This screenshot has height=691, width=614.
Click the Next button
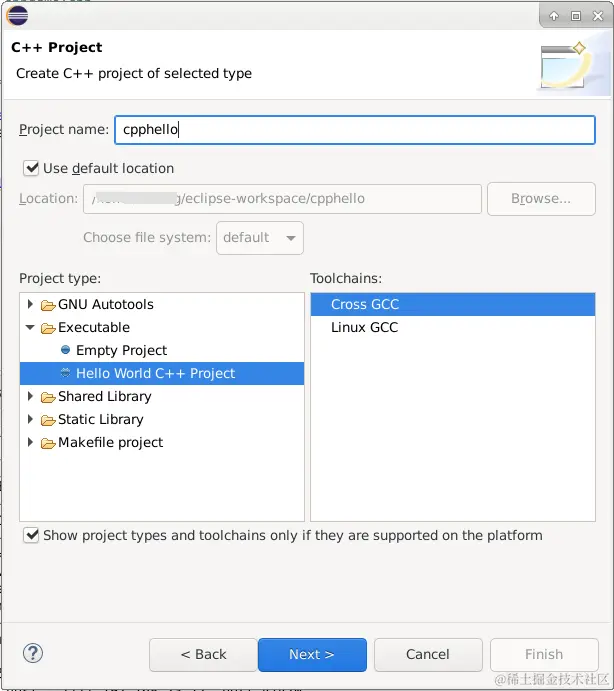tap(312, 654)
